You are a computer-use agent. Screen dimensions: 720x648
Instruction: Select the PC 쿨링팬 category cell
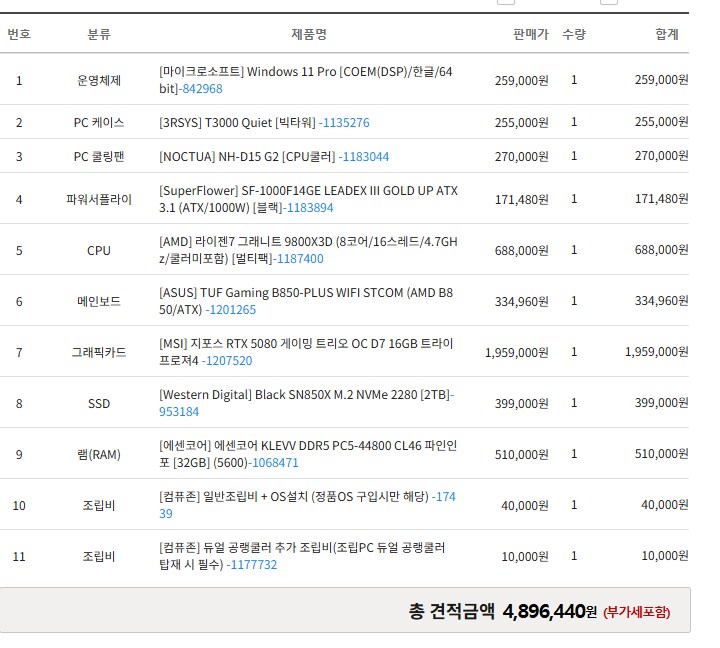(99, 157)
